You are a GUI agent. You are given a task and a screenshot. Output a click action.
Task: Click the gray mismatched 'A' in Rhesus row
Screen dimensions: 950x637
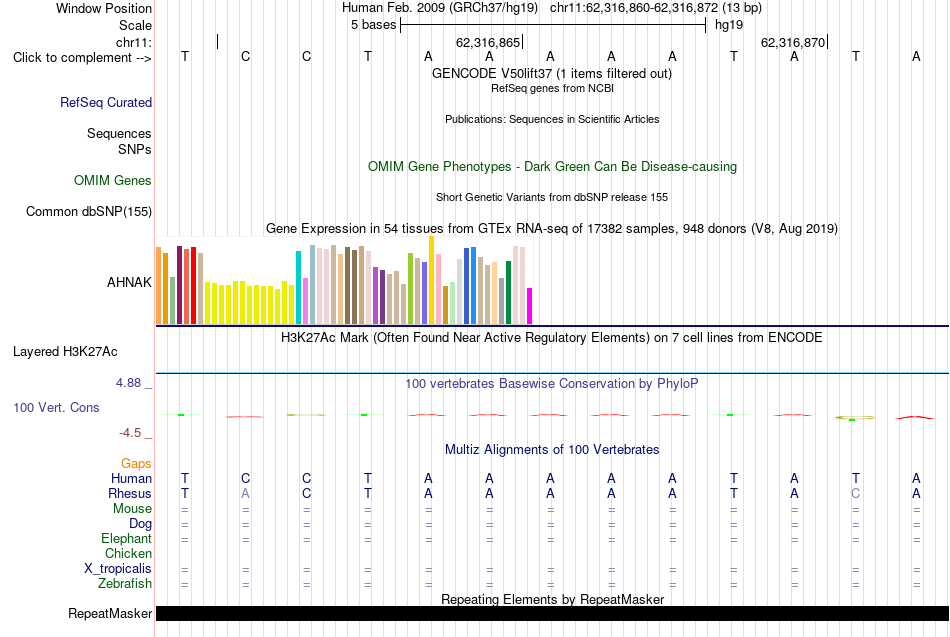(245, 493)
